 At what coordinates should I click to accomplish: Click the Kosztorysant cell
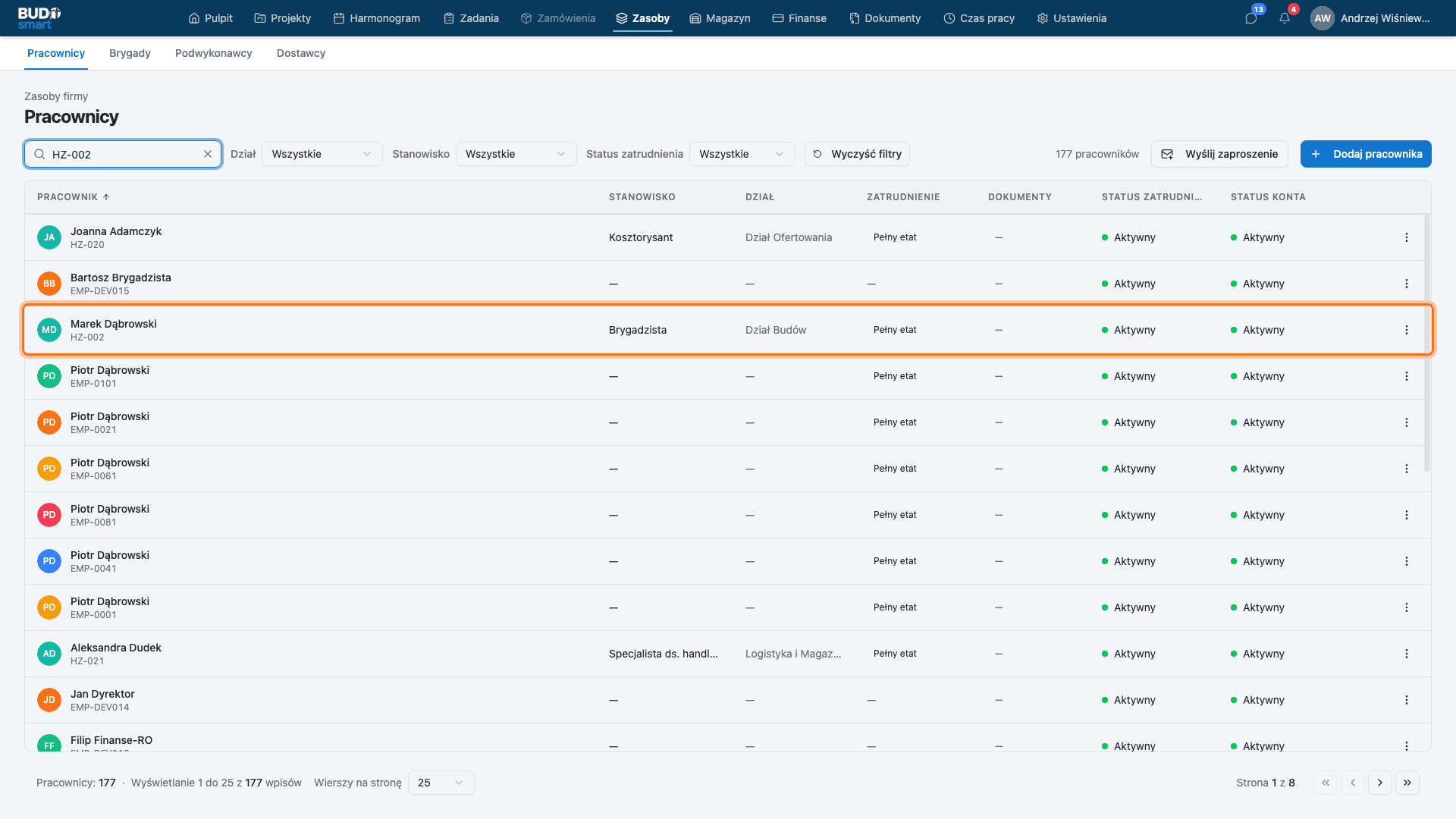[641, 237]
